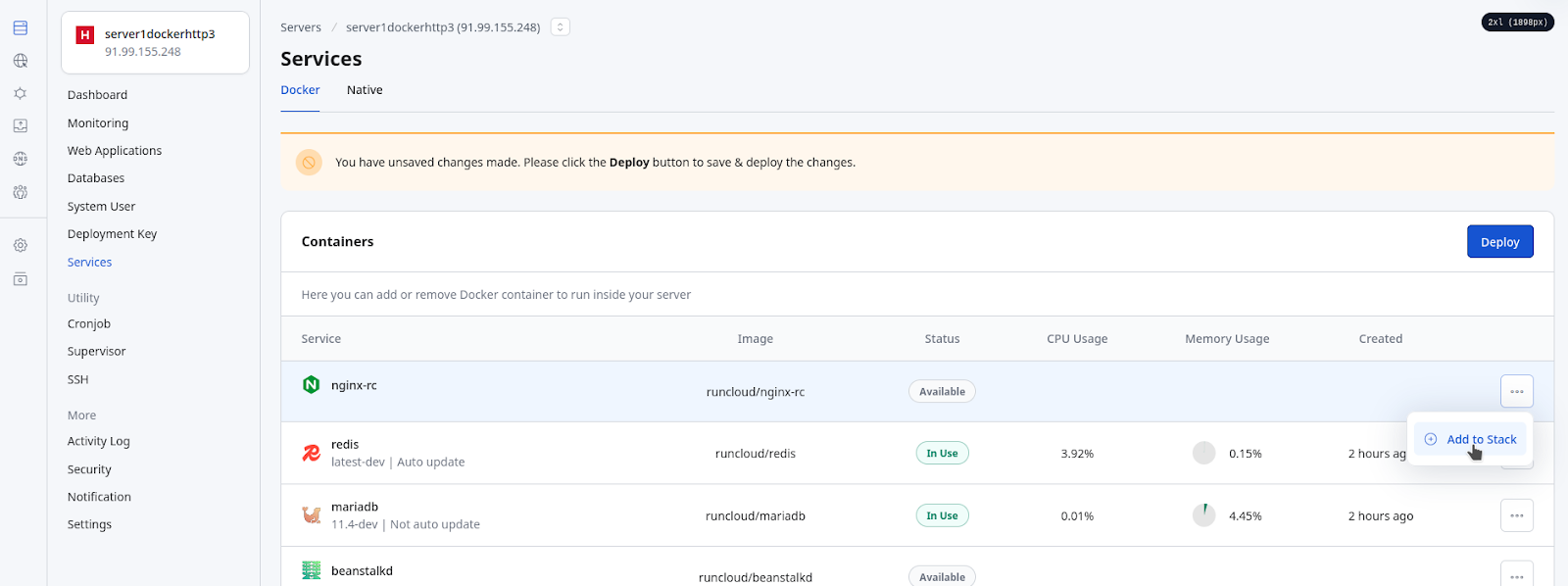The image size is (1568, 586).
Task: Click the mariadb service logo
Action: 312,514
